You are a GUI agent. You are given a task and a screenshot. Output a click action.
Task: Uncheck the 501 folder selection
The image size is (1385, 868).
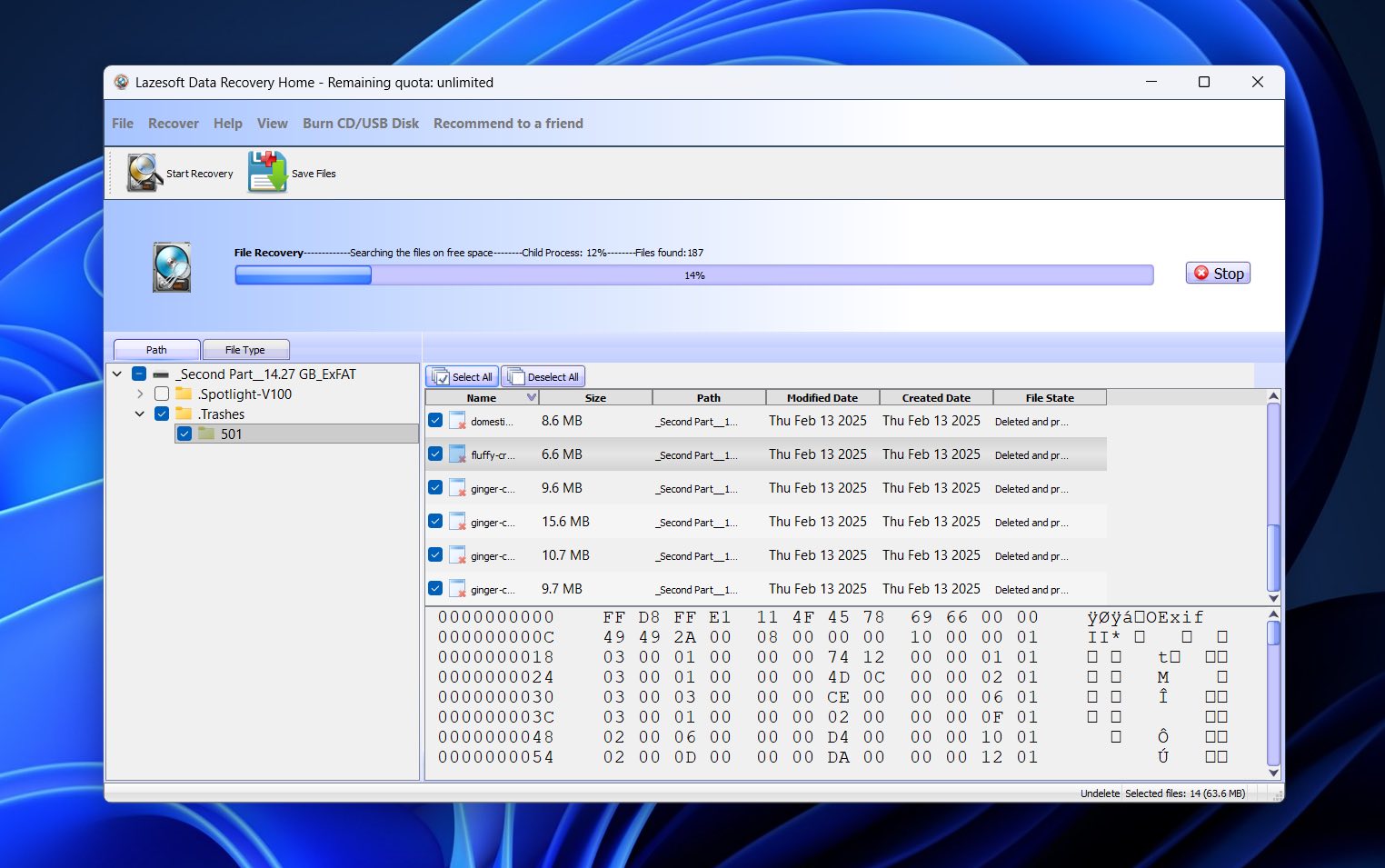184,434
